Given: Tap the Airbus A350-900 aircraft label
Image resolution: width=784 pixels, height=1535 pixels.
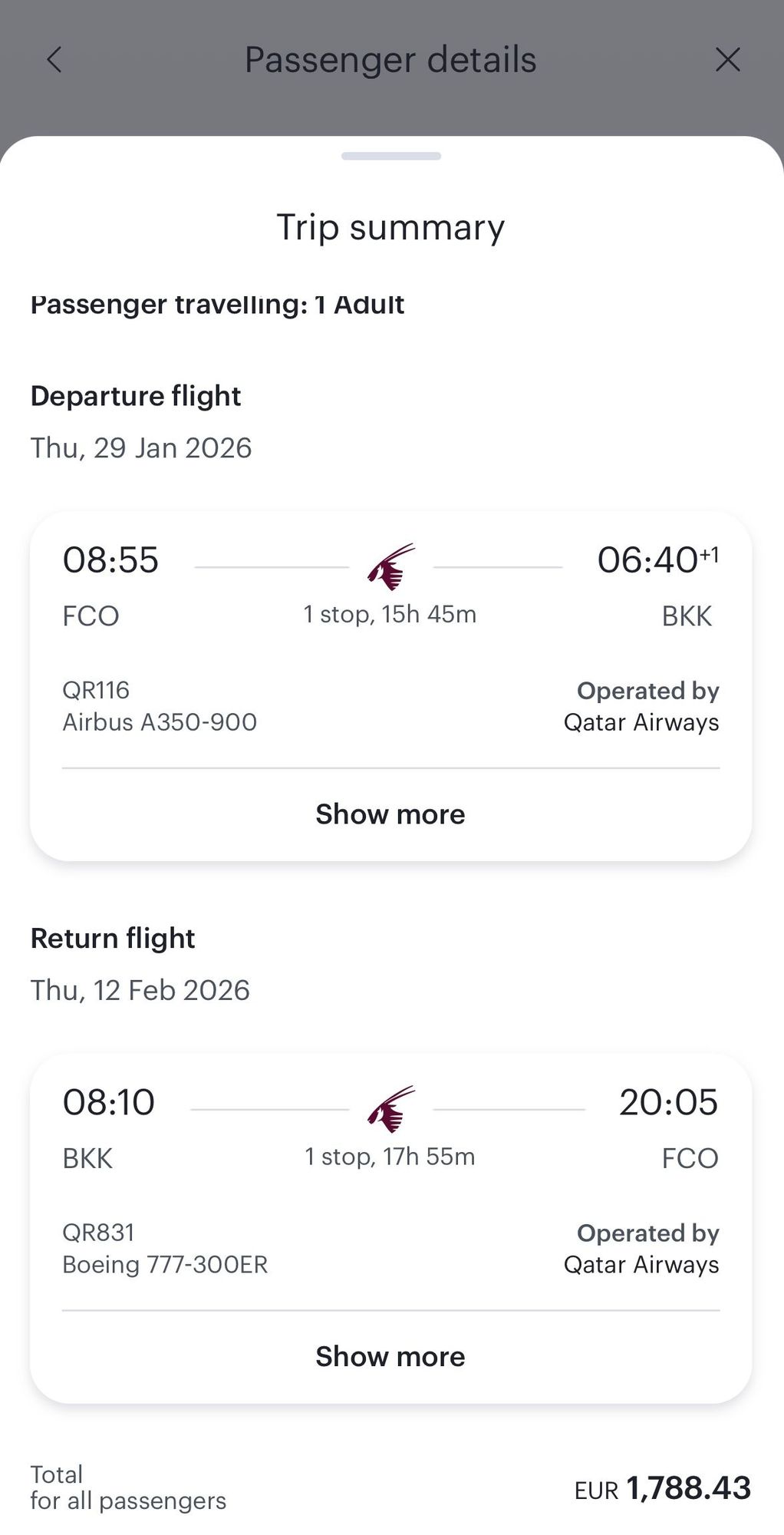Looking at the screenshot, I should click(x=160, y=722).
